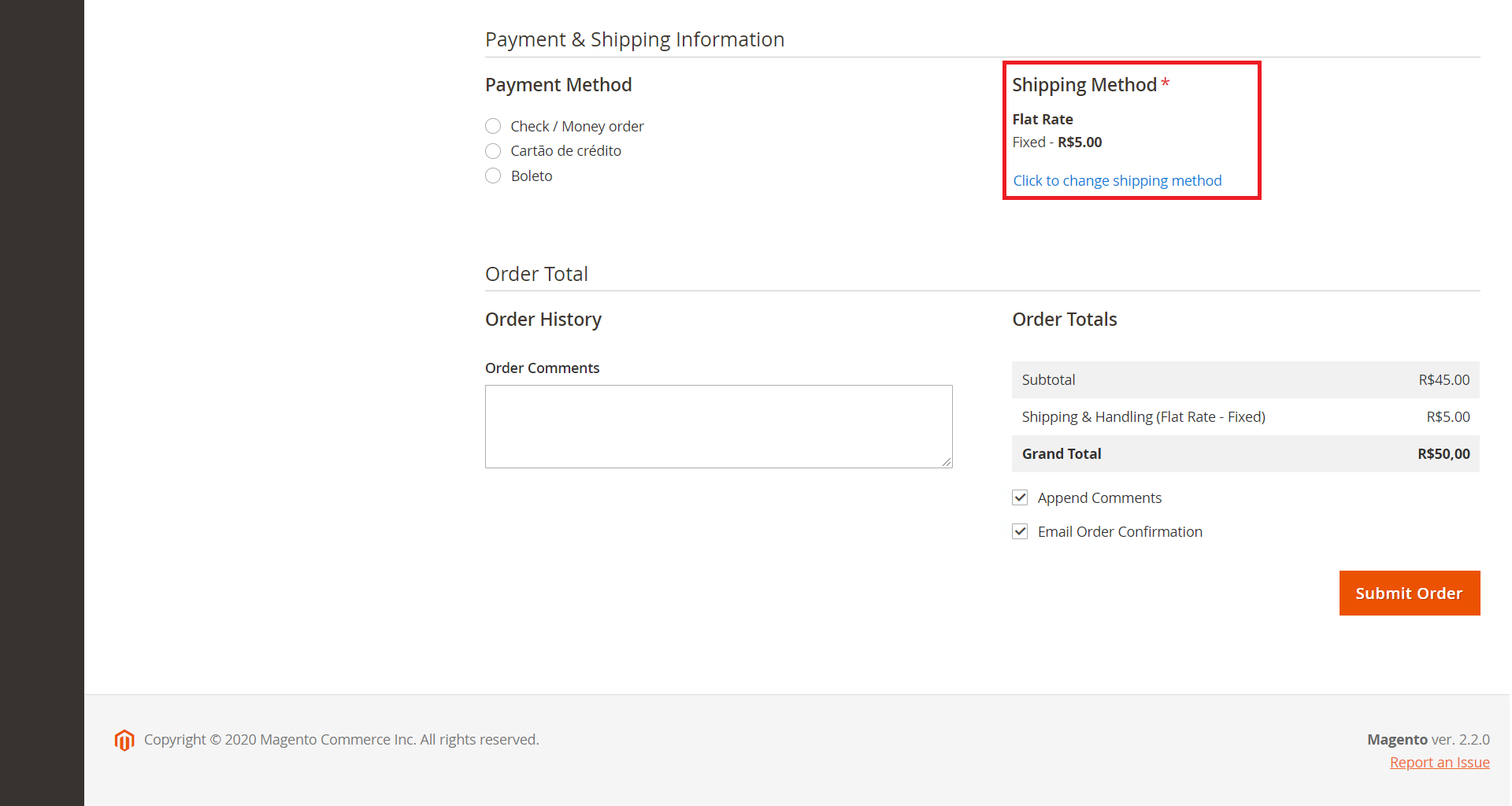Open the Report an Issue link

click(x=1440, y=762)
